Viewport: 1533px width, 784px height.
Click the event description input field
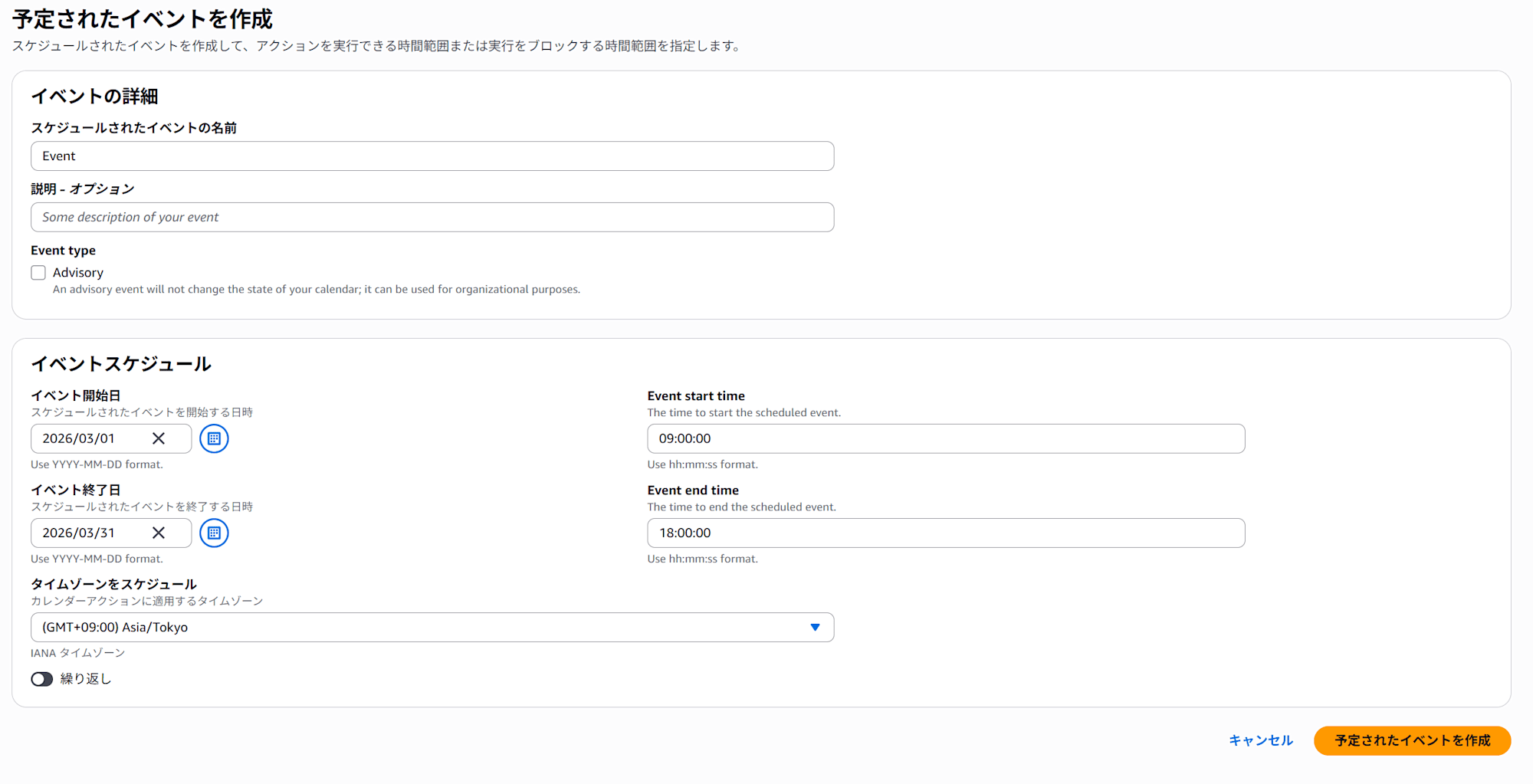pos(432,218)
